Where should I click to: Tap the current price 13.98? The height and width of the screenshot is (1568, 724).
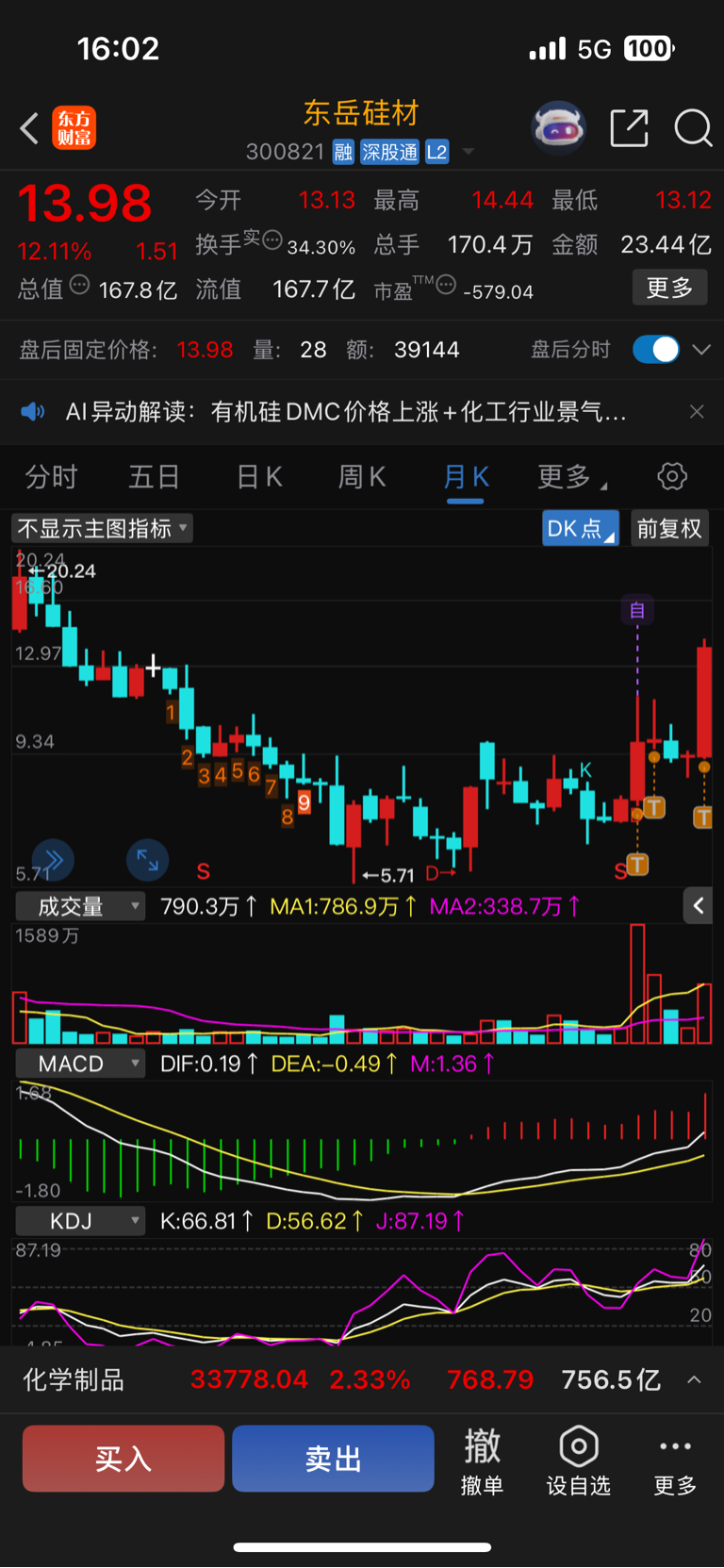tap(85, 204)
